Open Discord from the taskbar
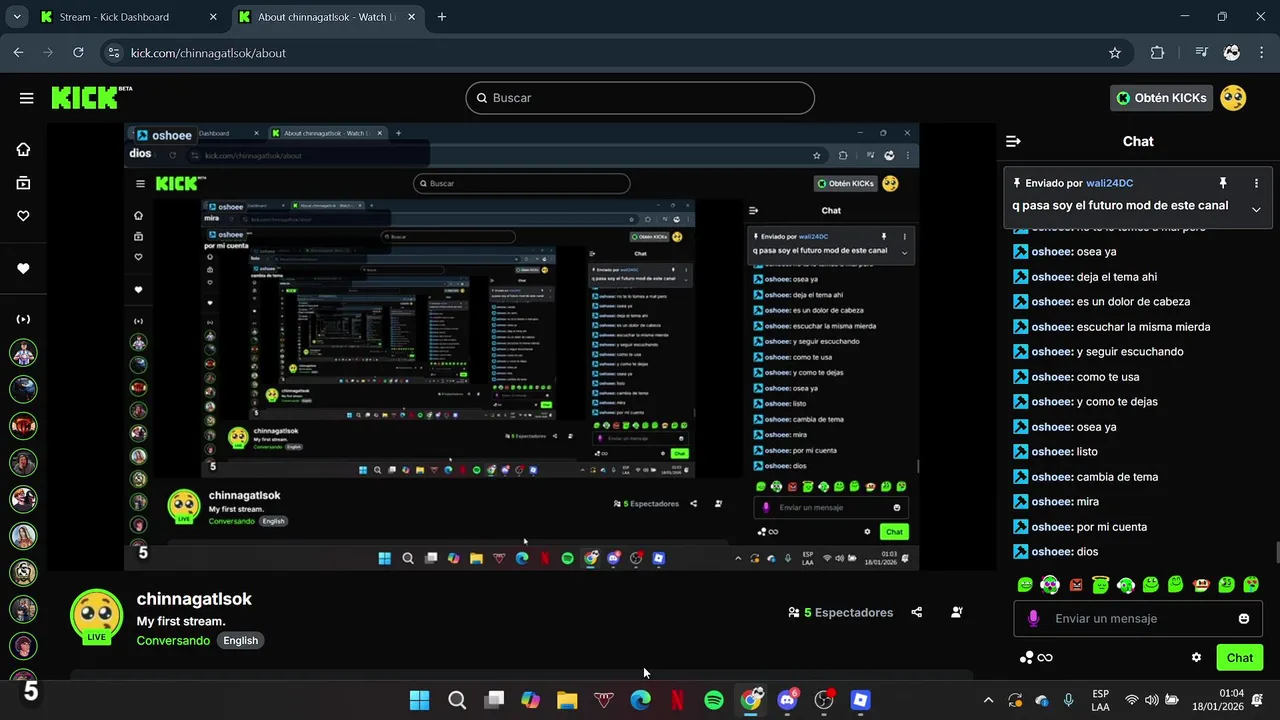The width and height of the screenshot is (1280, 720). point(787,700)
